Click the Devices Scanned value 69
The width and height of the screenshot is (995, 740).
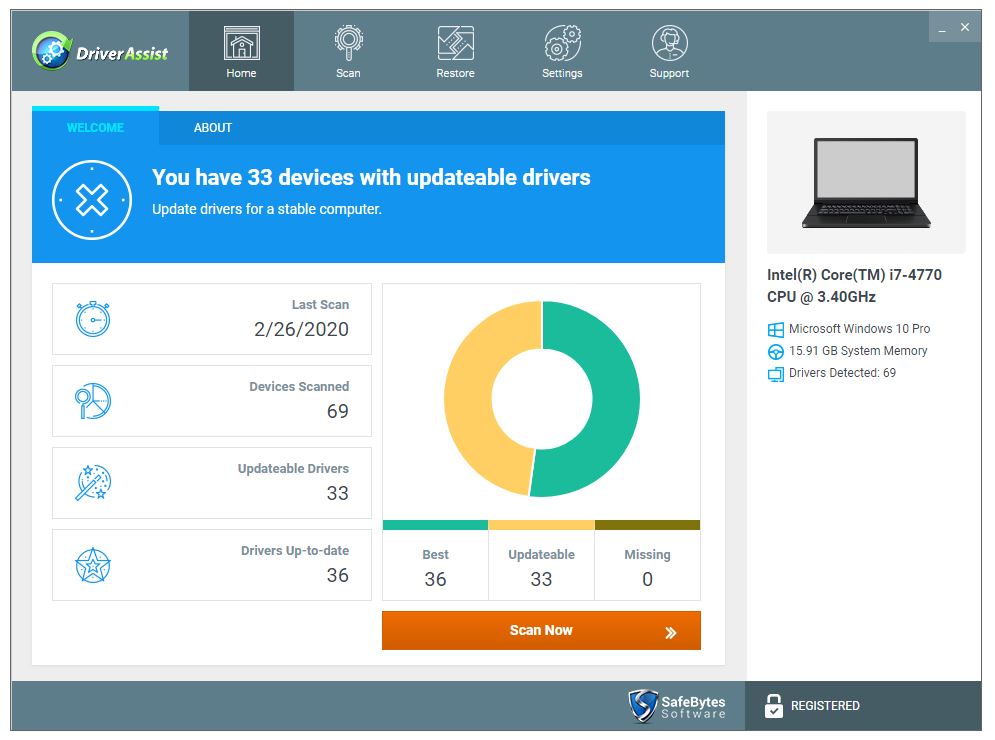(x=338, y=411)
